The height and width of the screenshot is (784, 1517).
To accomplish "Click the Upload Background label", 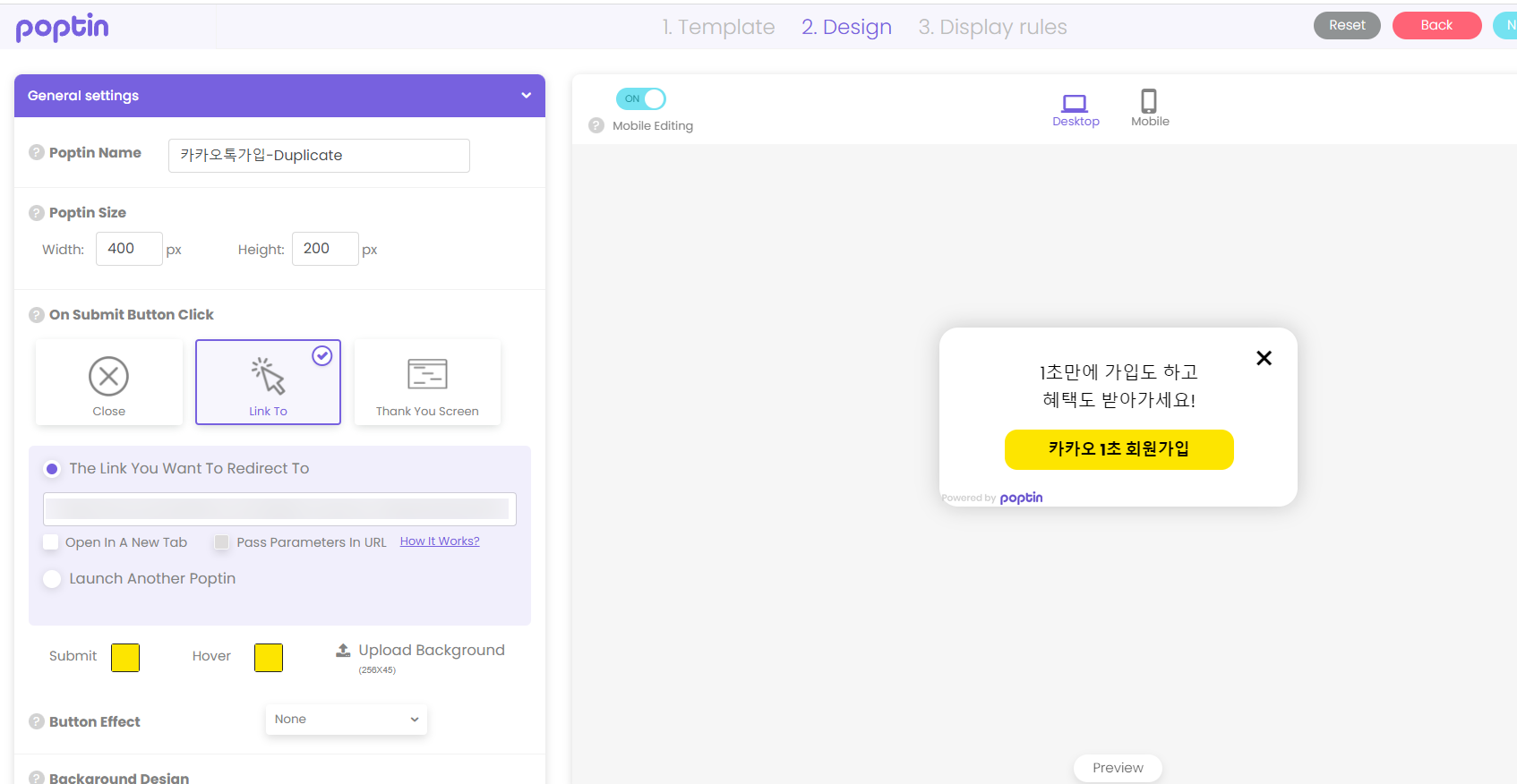I will (x=432, y=651).
